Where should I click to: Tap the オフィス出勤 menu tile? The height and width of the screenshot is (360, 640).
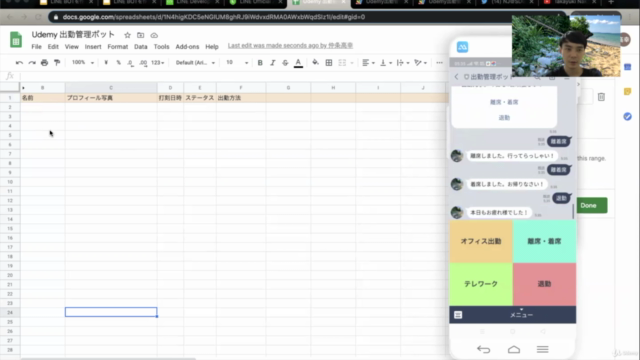(481, 241)
